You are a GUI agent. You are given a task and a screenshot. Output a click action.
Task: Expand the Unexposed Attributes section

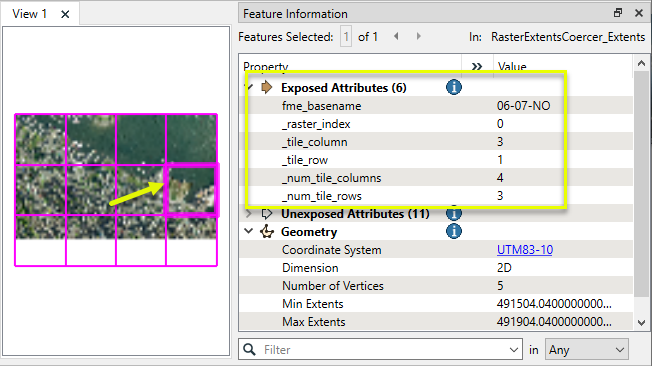click(249, 214)
